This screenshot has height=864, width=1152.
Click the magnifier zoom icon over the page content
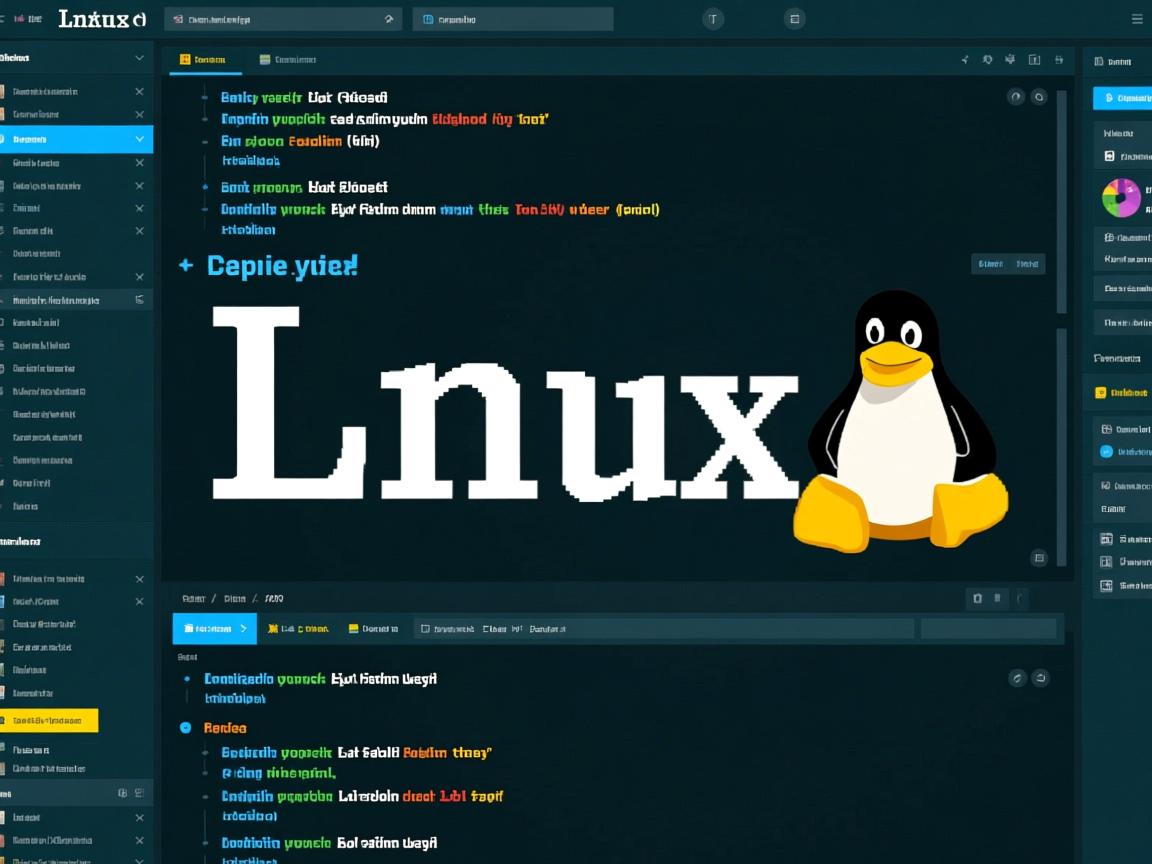[1040, 97]
